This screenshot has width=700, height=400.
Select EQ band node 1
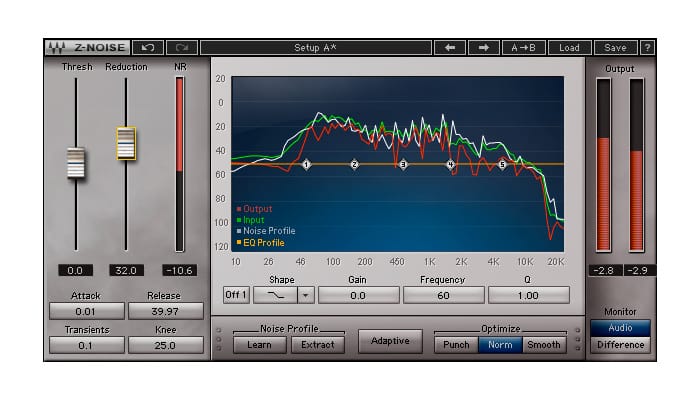[x=306, y=165]
